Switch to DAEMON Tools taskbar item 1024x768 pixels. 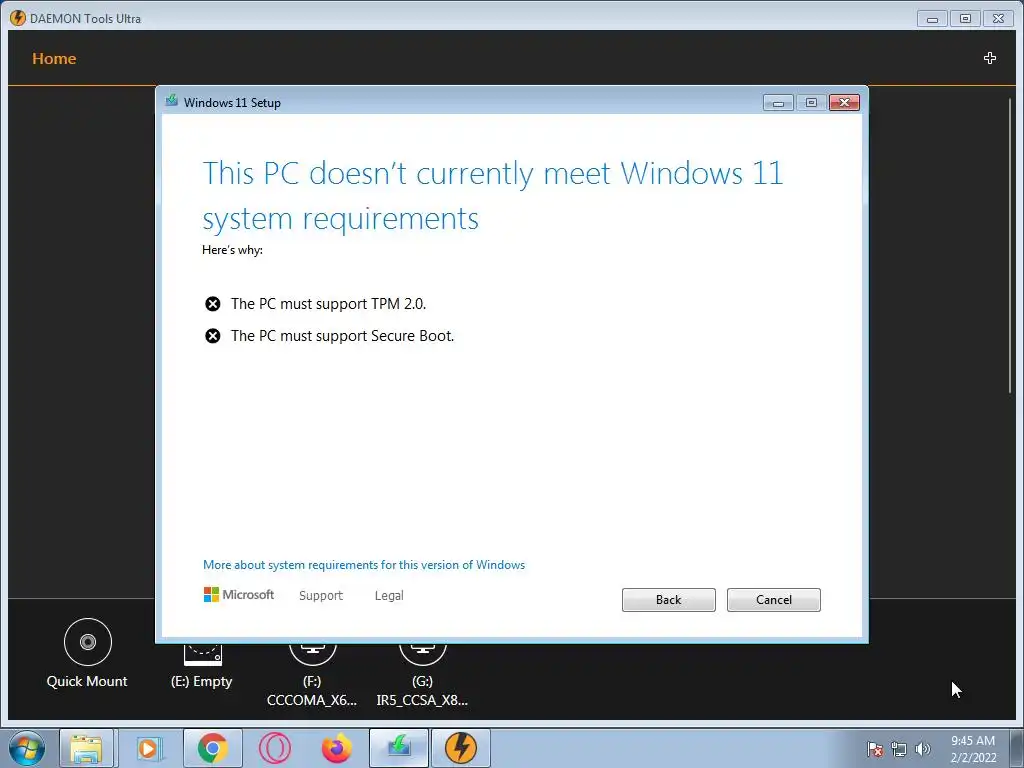(460, 748)
